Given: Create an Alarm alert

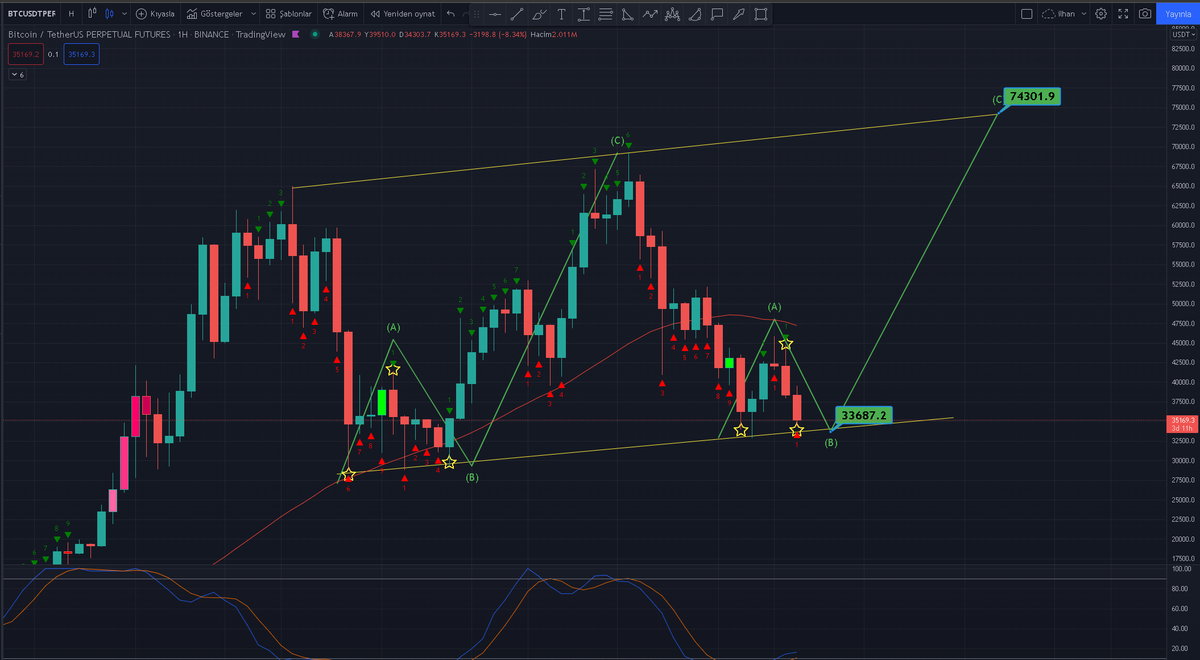Looking at the screenshot, I should 340,14.
